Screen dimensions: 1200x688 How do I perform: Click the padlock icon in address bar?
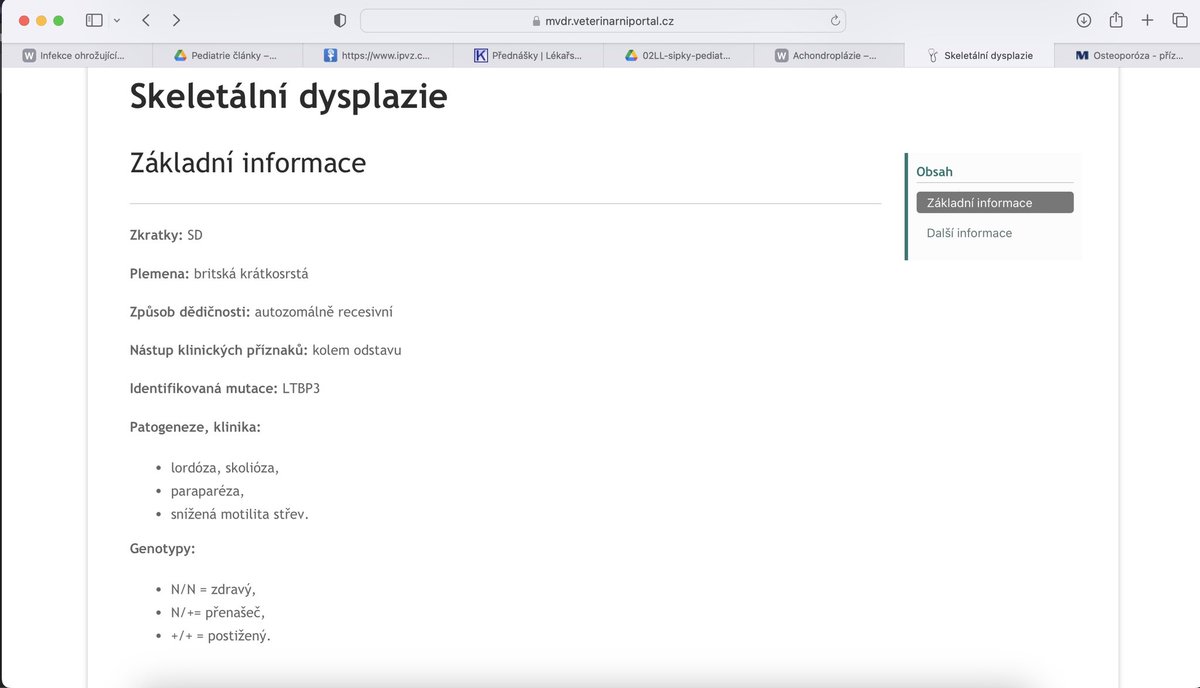(x=536, y=20)
